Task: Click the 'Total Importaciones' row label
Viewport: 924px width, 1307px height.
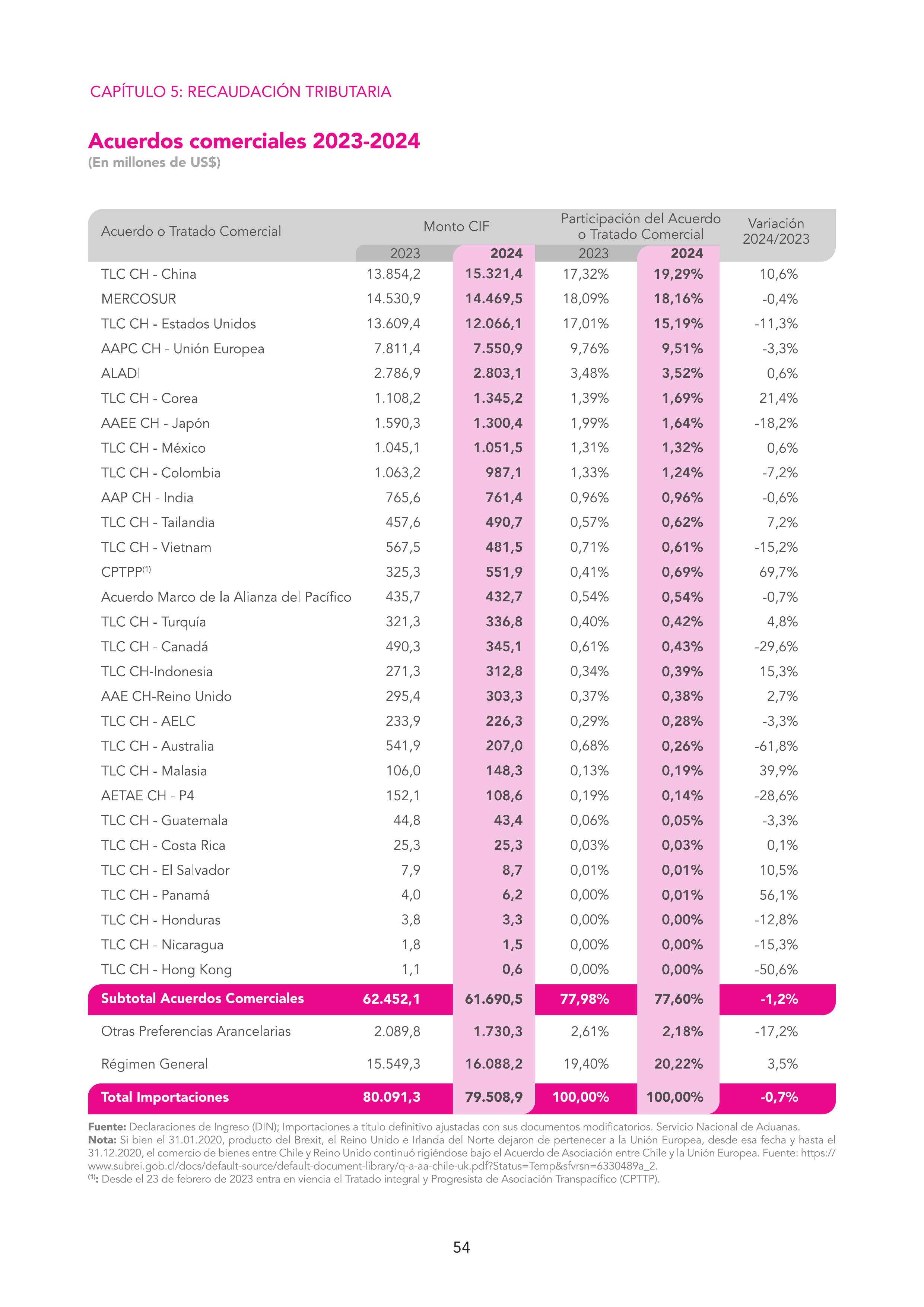Action: (x=165, y=1098)
